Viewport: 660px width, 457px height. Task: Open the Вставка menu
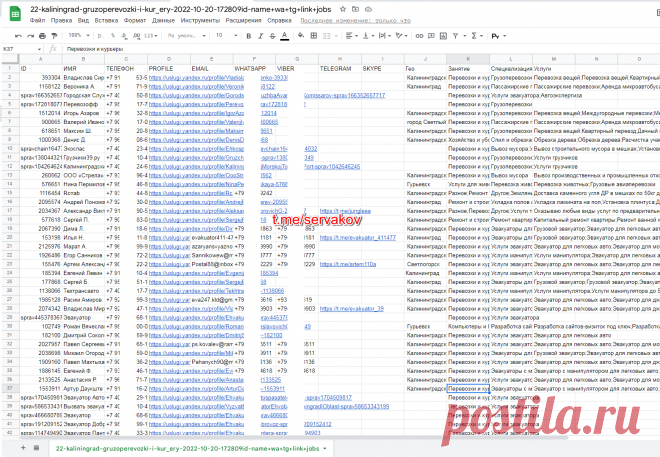tap(106, 20)
